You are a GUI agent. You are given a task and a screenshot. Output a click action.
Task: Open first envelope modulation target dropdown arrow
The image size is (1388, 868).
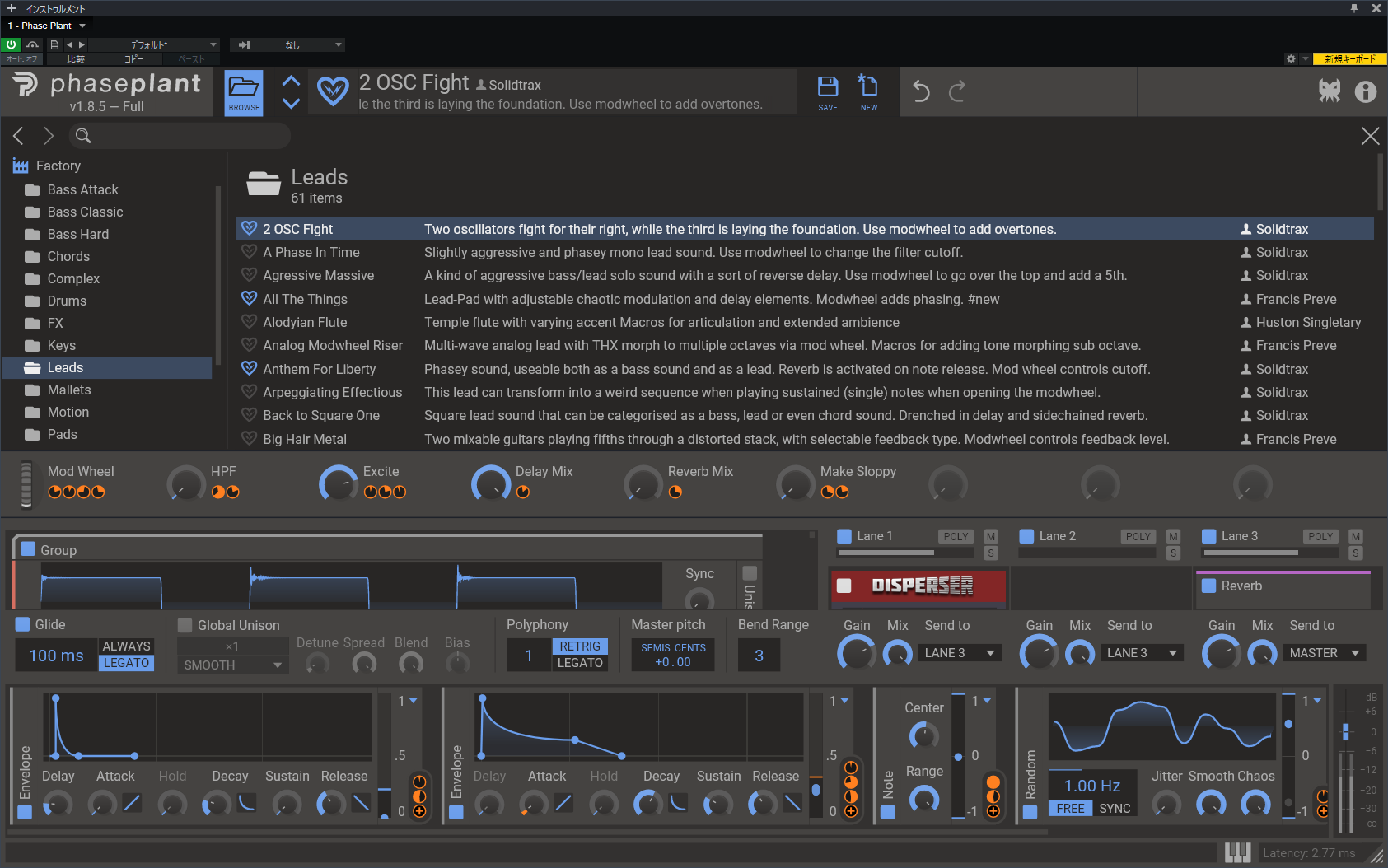[x=414, y=701]
